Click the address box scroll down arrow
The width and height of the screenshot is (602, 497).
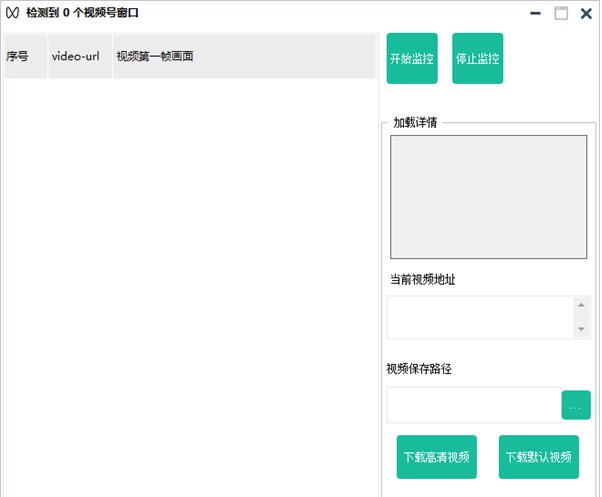click(581, 329)
